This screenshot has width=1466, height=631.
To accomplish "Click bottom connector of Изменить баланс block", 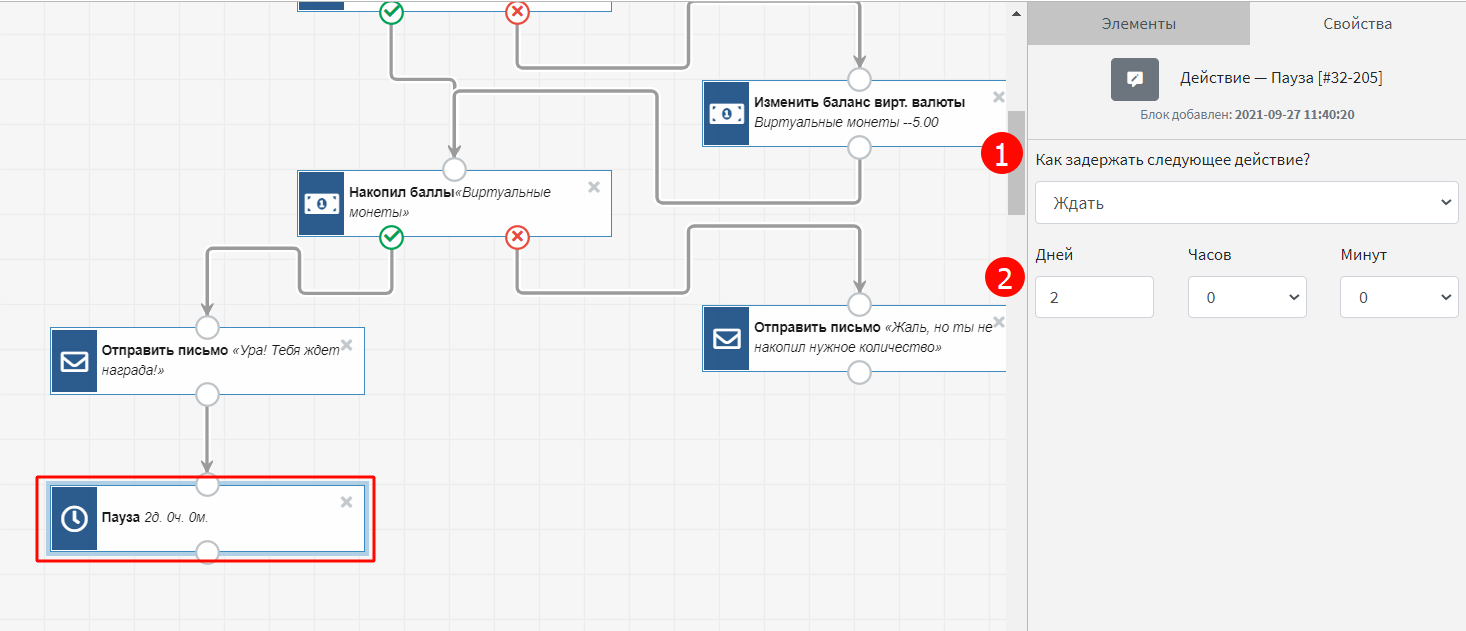I will 859,148.
